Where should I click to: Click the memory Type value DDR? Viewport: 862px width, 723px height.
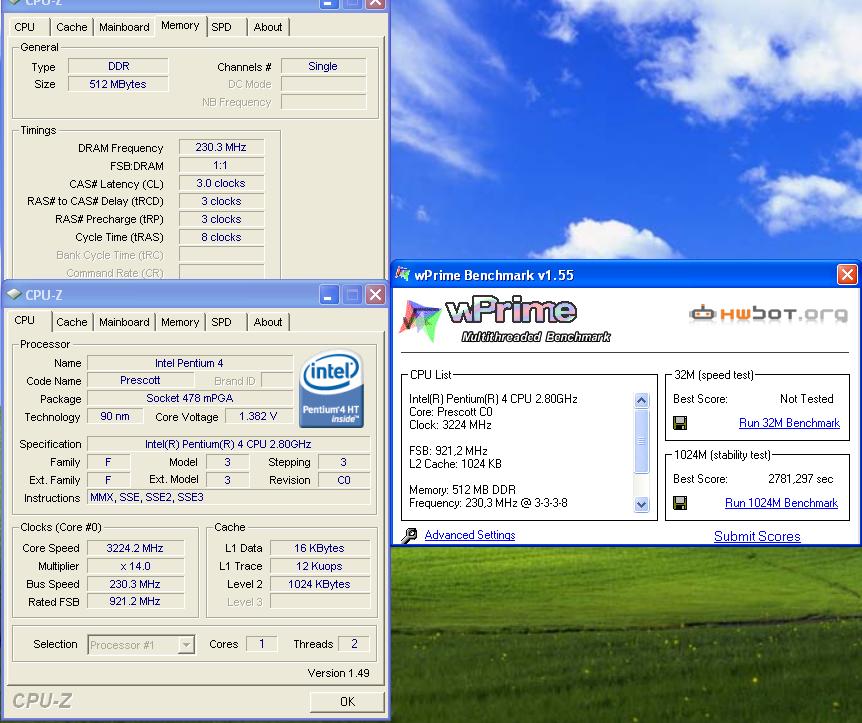[x=118, y=67]
